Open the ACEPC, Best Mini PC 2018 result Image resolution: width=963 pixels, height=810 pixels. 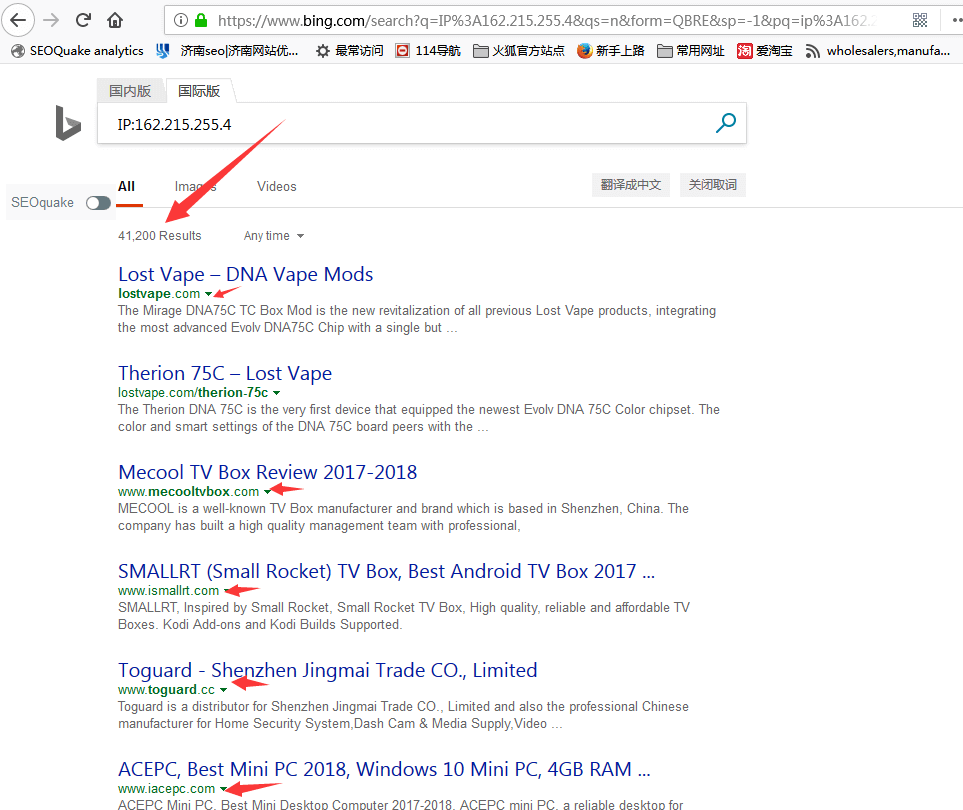384,769
